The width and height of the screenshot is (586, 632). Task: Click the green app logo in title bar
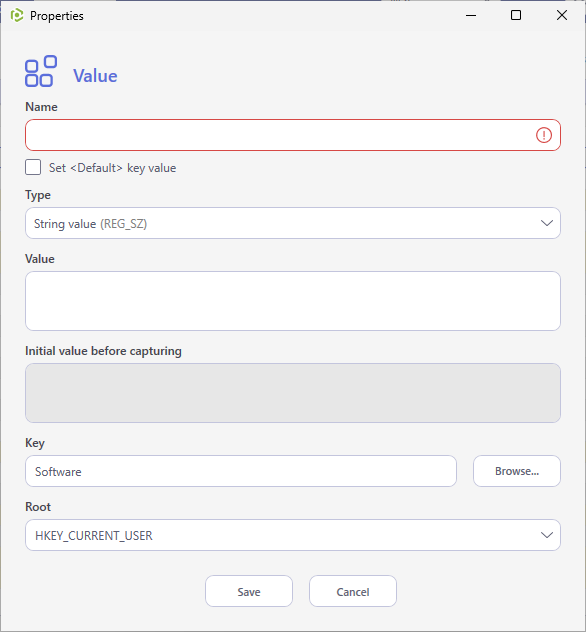click(17, 16)
